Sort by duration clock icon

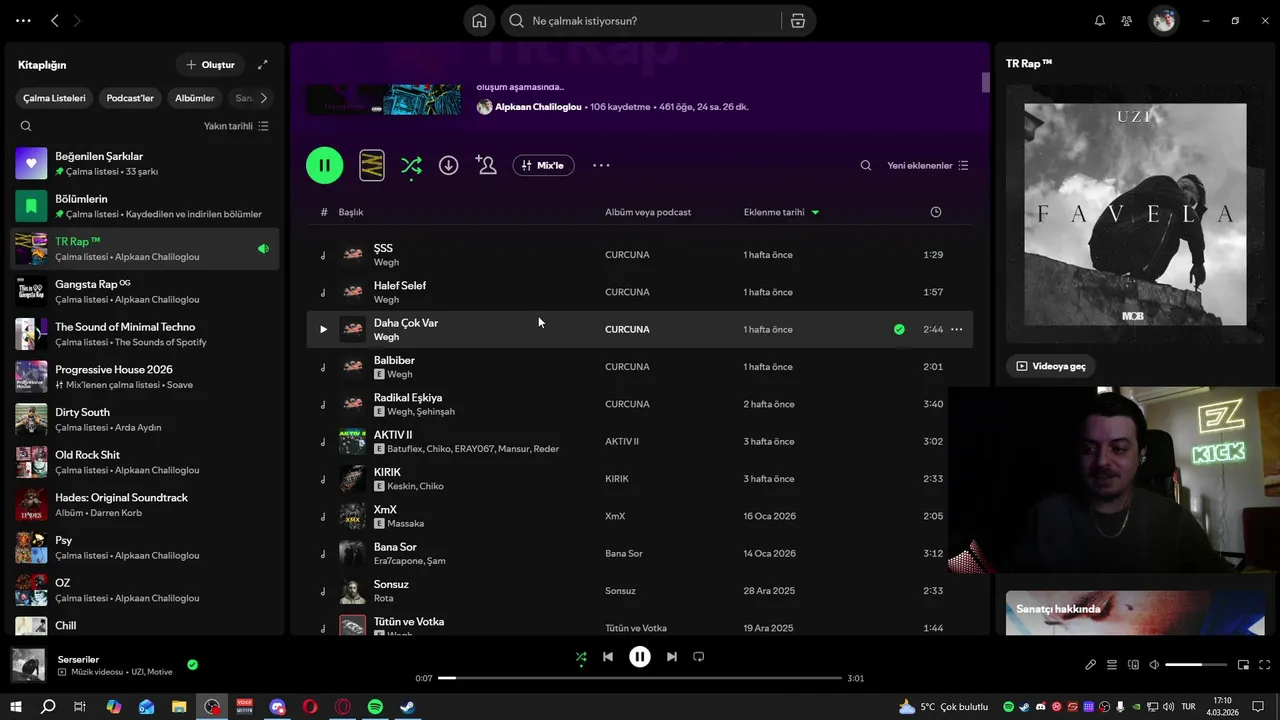click(x=936, y=212)
